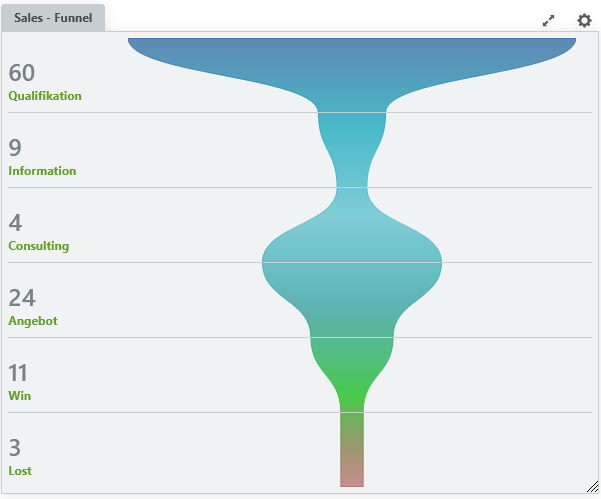This screenshot has width=601, height=499.
Task: Open the Angebot stage label
Action: click(x=33, y=321)
